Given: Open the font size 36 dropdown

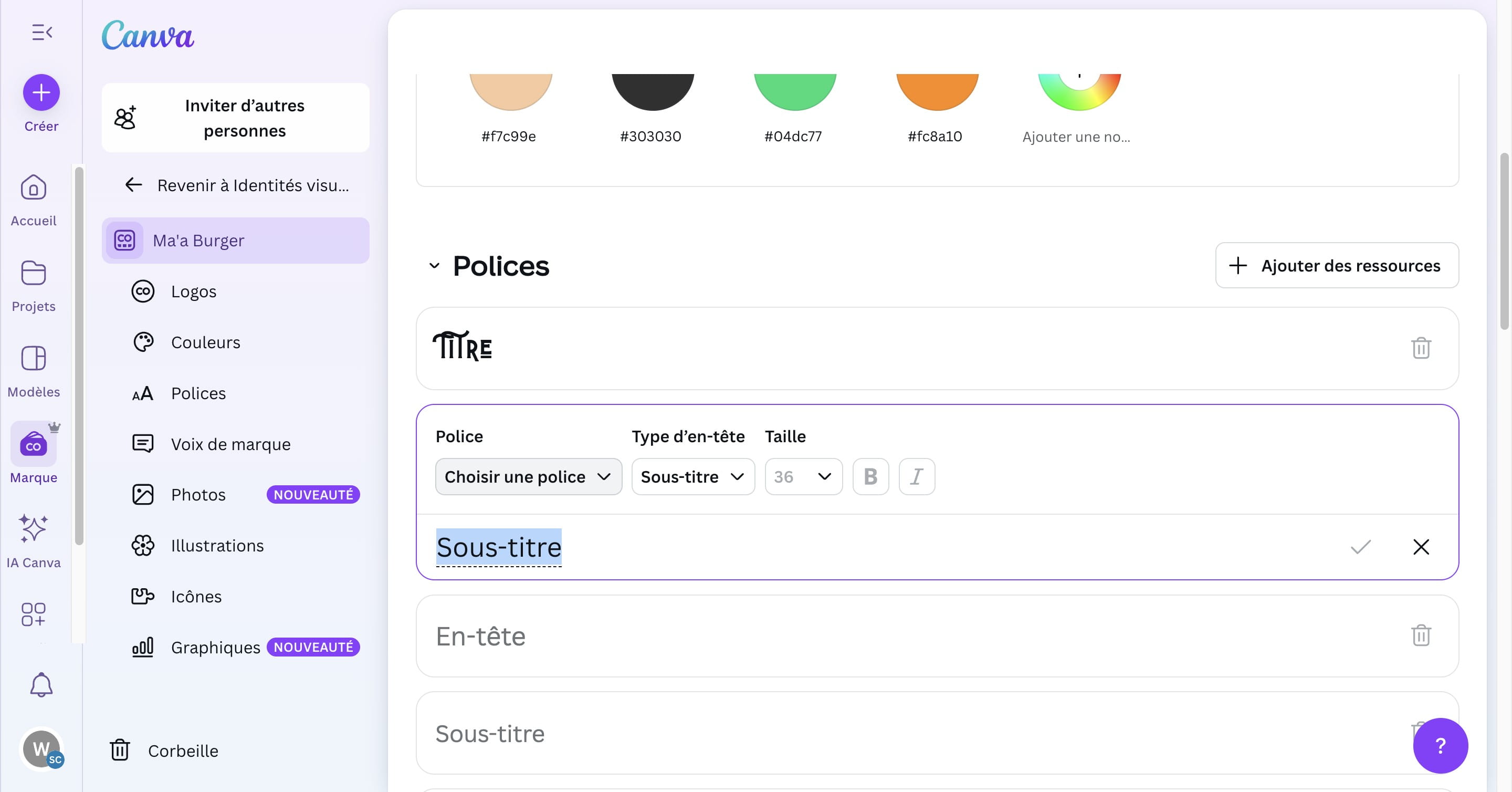Looking at the screenshot, I should click(x=803, y=476).
